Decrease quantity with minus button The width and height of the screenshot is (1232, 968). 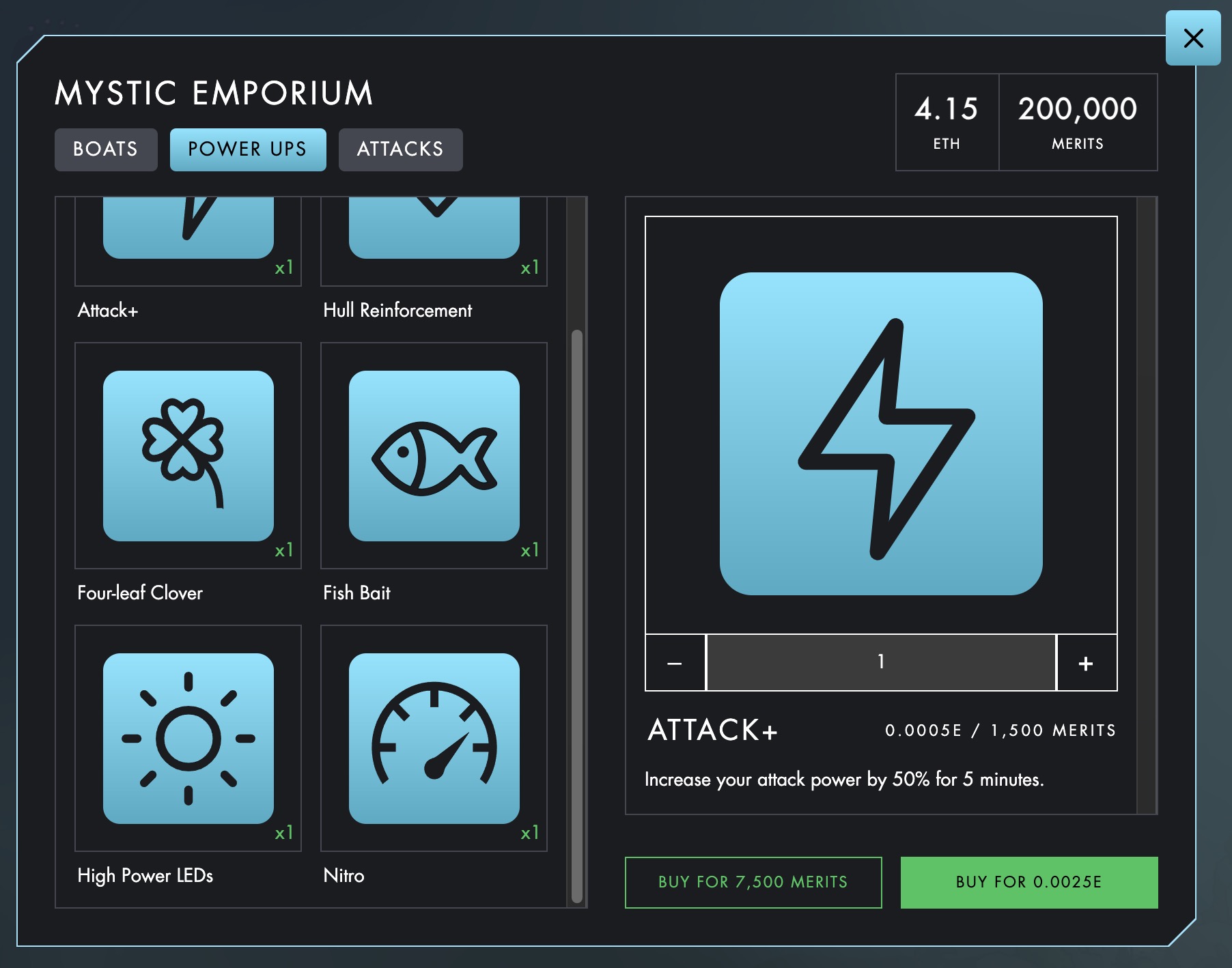(x=675, y=663)
